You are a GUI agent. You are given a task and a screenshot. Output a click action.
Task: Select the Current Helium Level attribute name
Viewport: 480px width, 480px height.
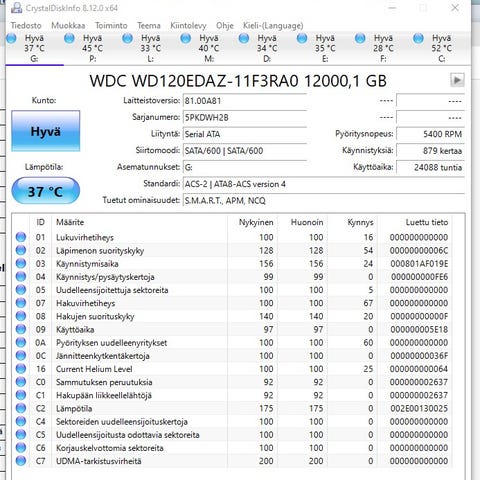(x=94, y=369)
